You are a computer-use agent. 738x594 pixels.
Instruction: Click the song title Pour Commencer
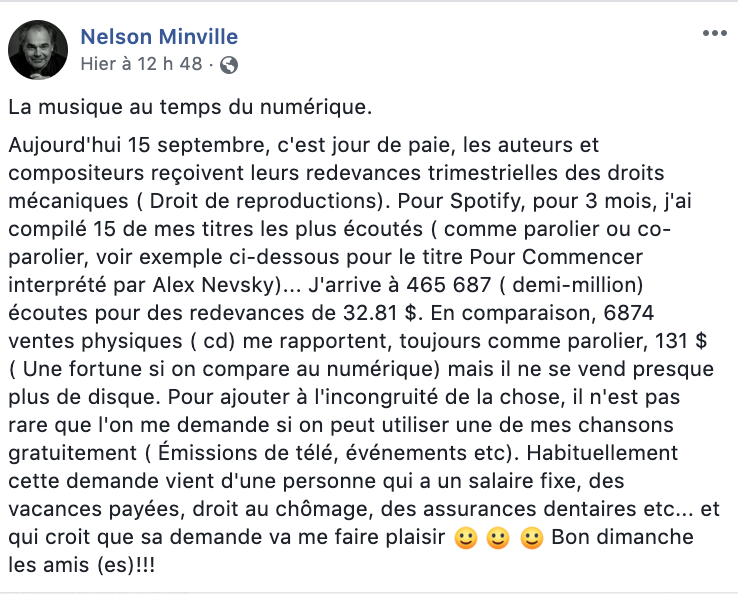pos(556,257)
